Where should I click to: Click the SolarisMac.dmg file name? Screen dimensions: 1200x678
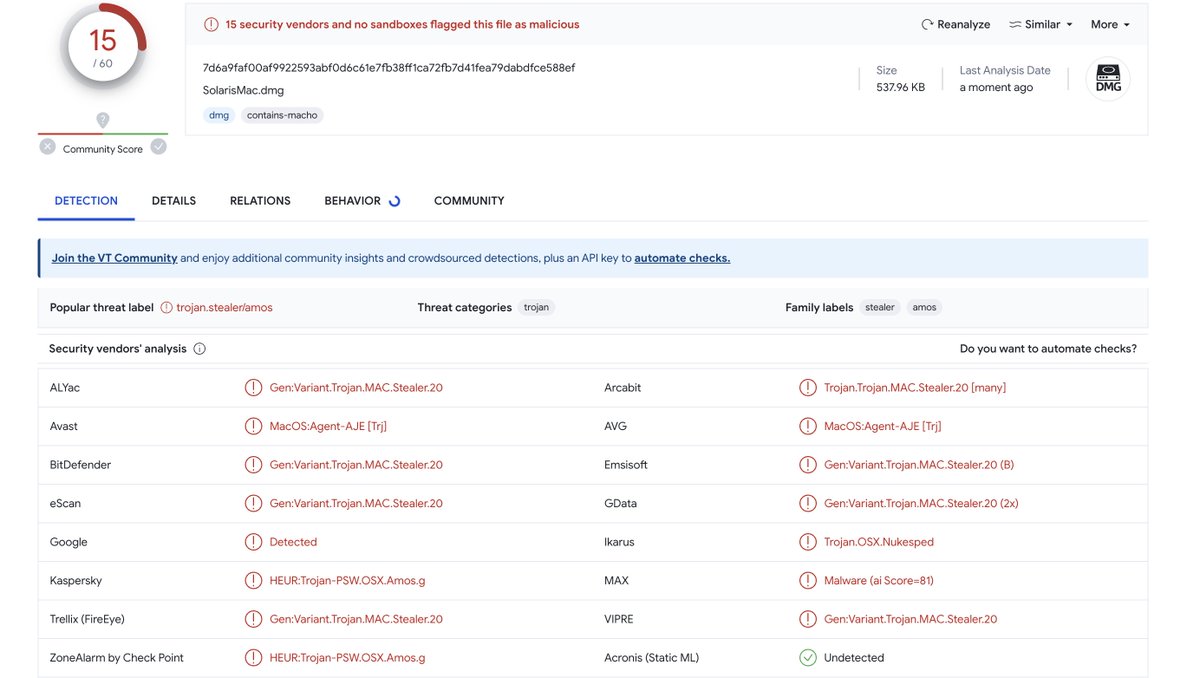point(242,90)
